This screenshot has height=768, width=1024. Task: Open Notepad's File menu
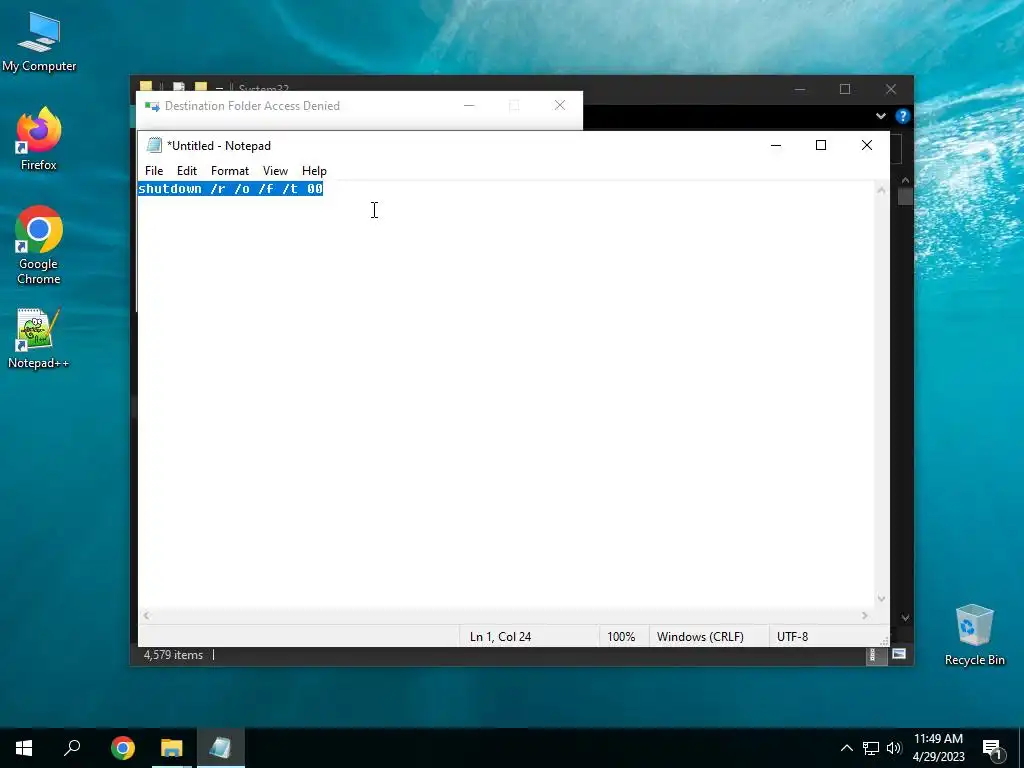[154, 170]
